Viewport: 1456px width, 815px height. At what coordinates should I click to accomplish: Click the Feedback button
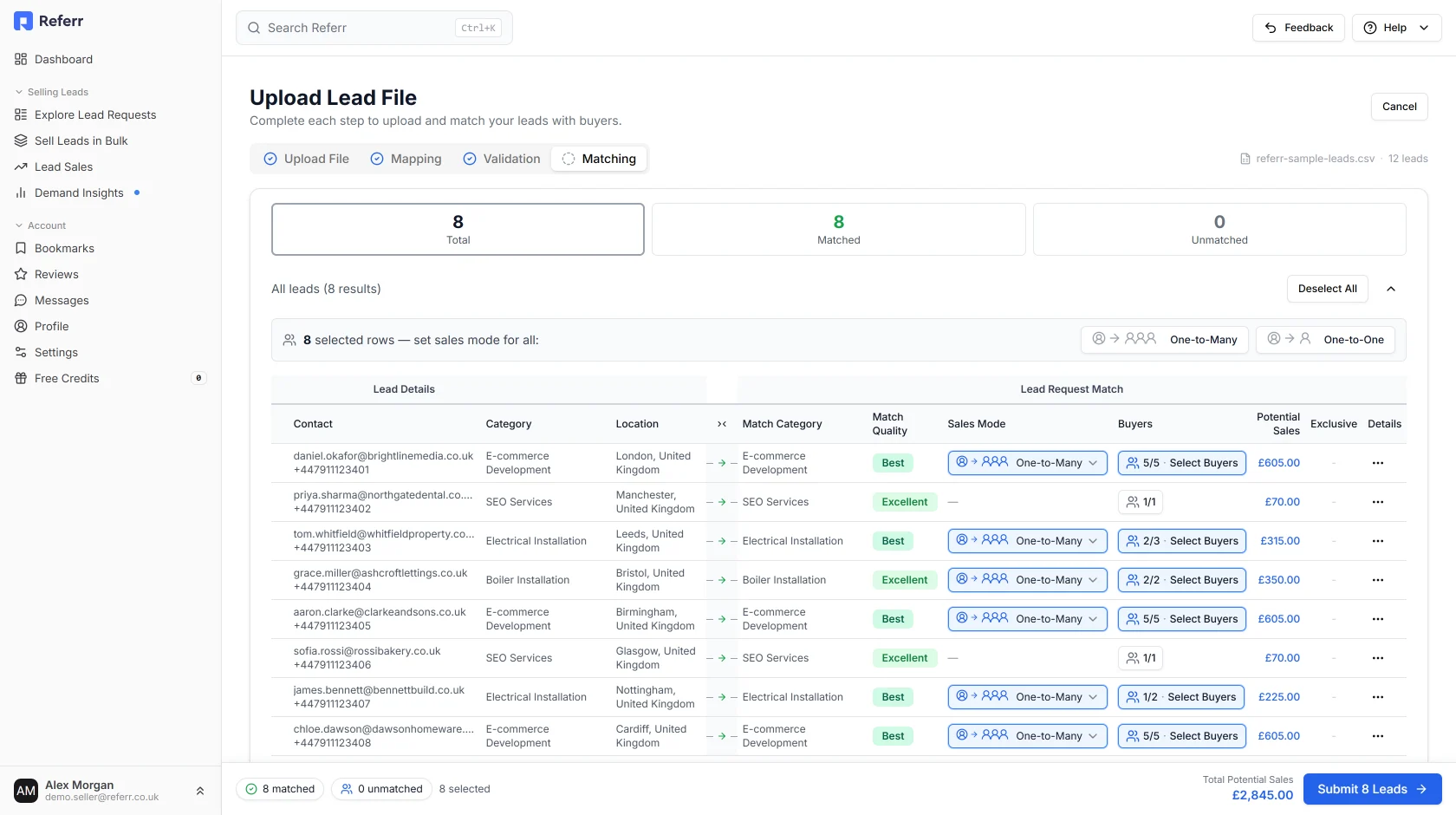coord(1298,28)
